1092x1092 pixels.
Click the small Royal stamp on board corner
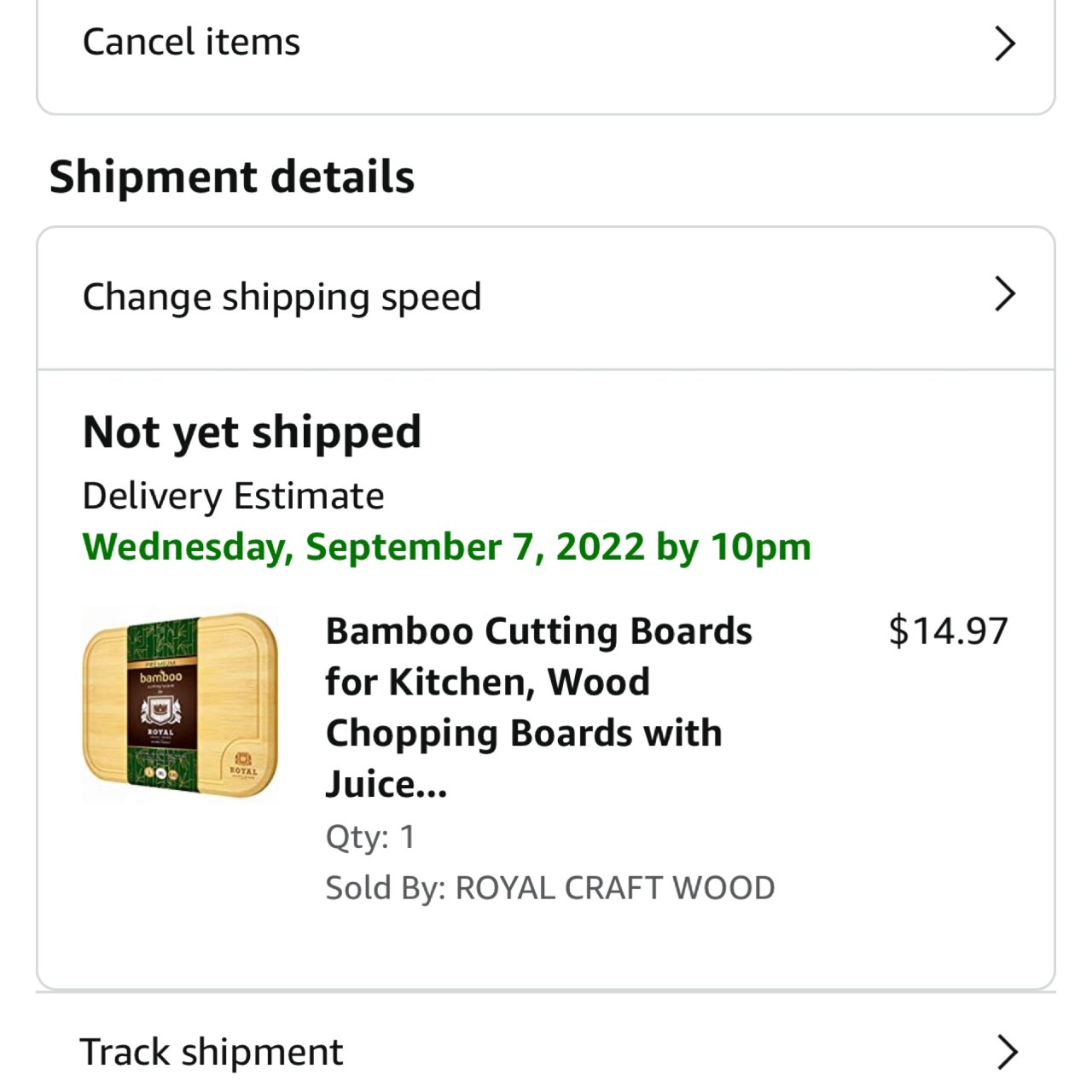click(x=242, y=764)
